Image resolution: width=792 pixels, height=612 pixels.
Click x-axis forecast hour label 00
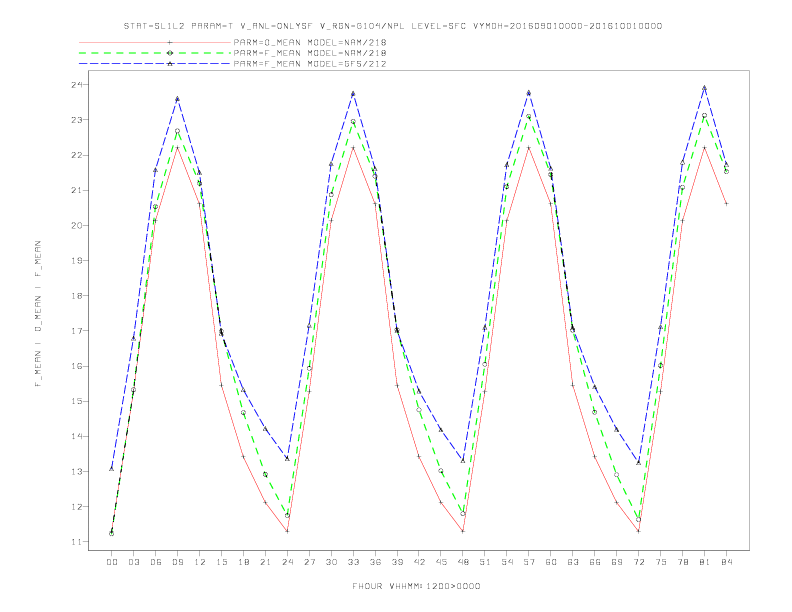tap(112, 562)
